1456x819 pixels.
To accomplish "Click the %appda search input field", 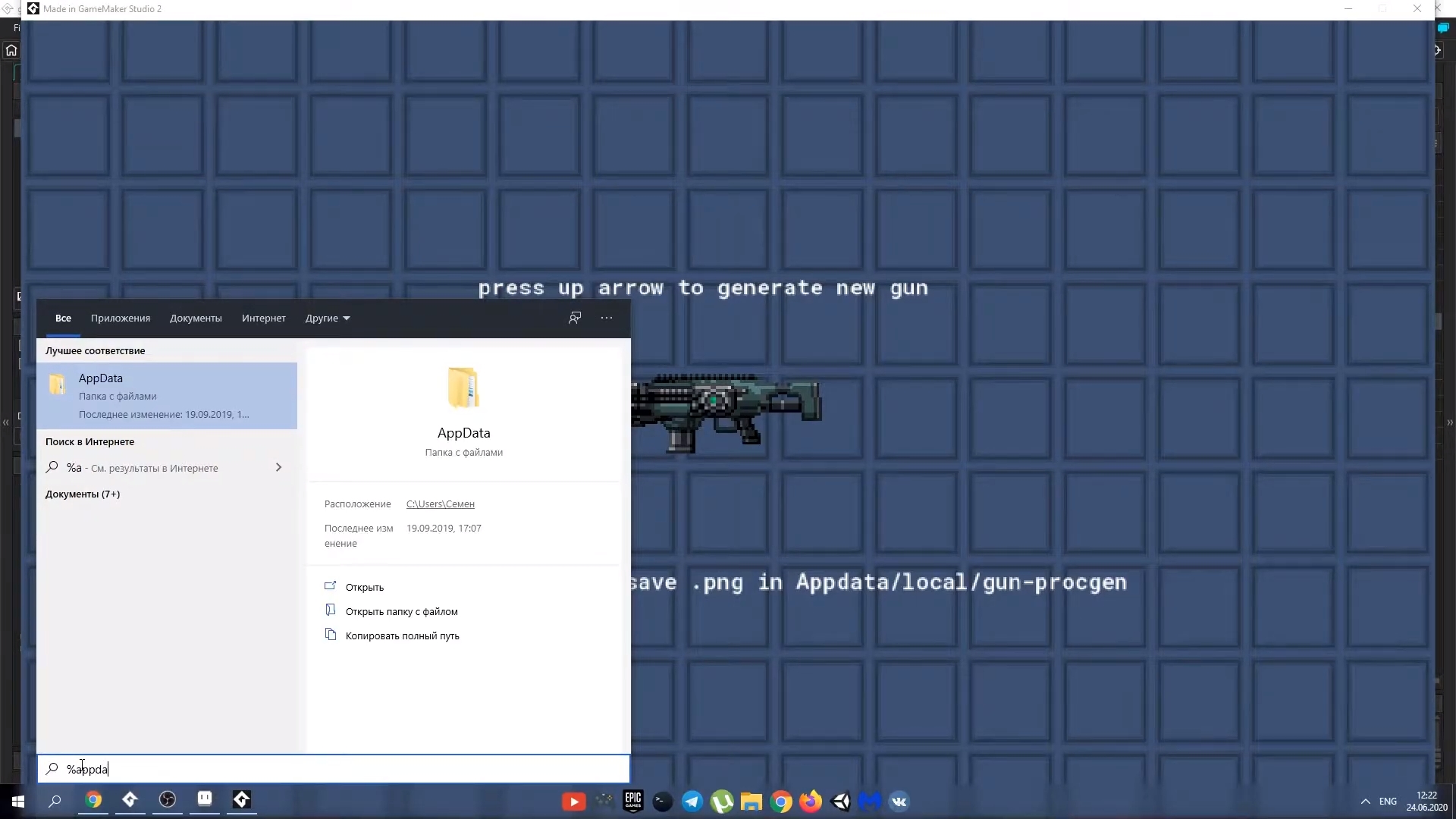I will click(x=334, y=769).
